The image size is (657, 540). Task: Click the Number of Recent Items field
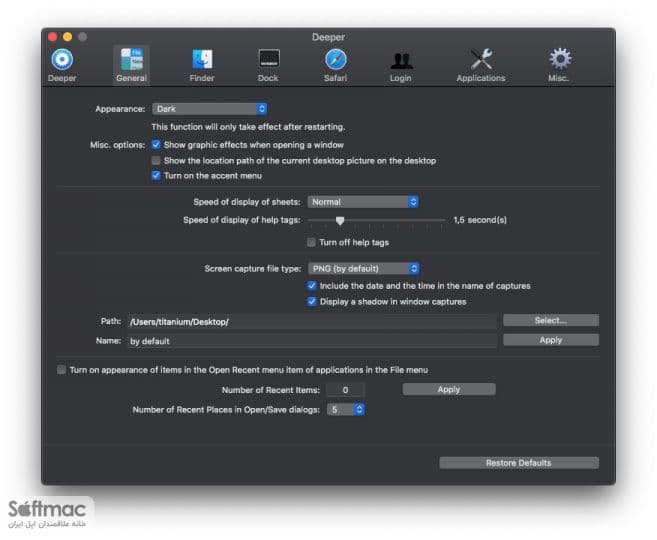click(x=345, y=390)
